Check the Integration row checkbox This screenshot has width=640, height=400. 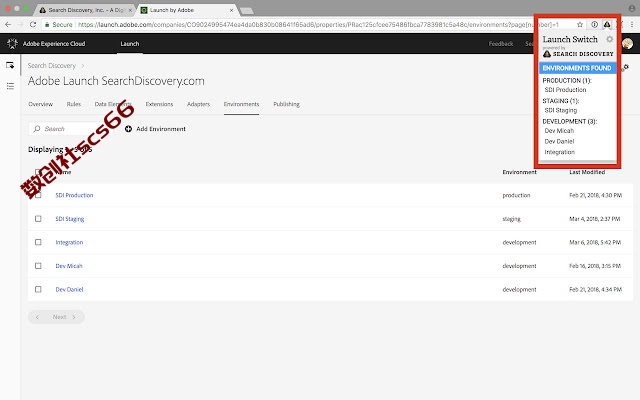(38, 242)
